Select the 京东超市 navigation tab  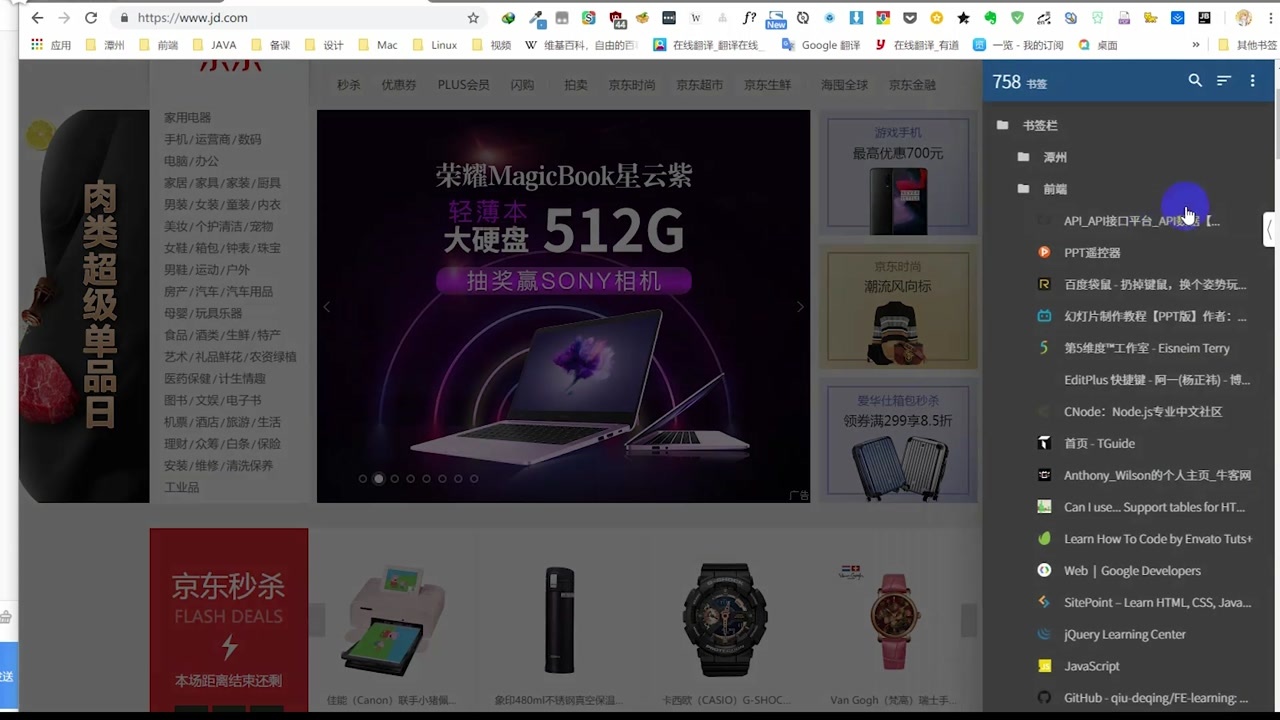[x=699, y=85]
